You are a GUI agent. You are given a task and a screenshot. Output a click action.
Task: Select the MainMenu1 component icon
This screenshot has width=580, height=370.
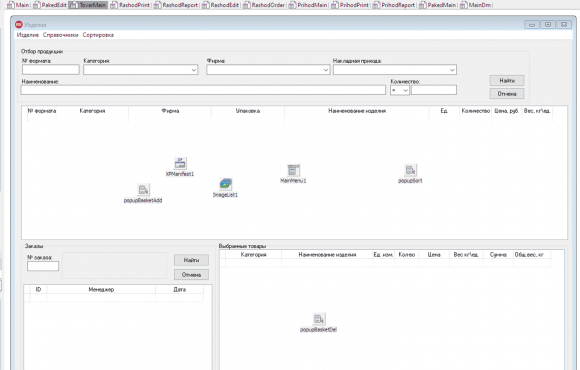293,170
